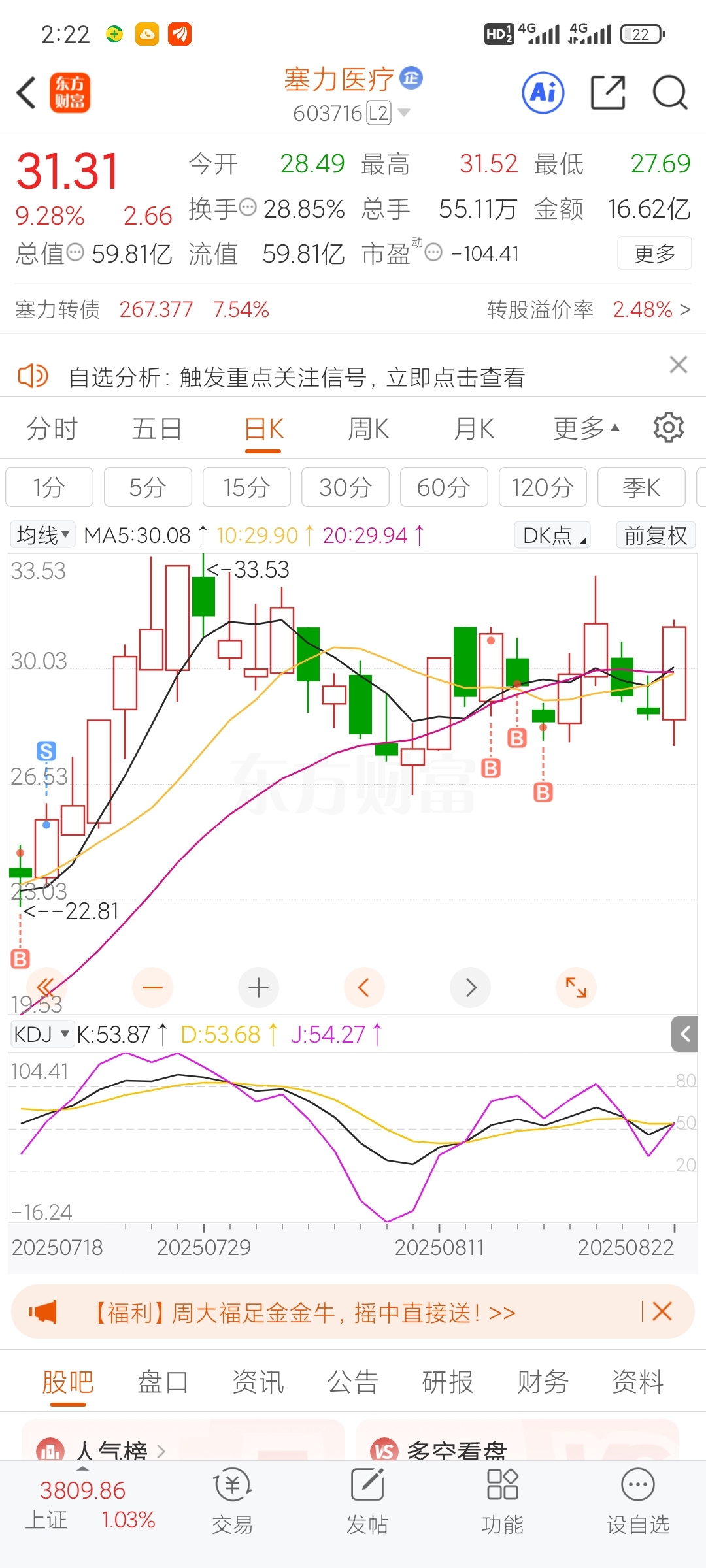
Task: Select the 120分 period button
Action: point(543,487)
